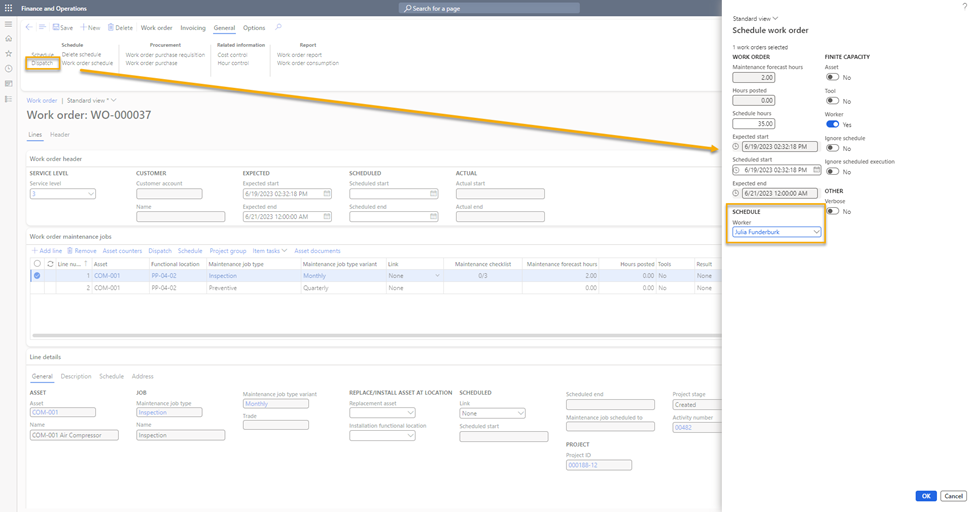
Task: Open the Invoicing ribbon tab
Action: 193,27
